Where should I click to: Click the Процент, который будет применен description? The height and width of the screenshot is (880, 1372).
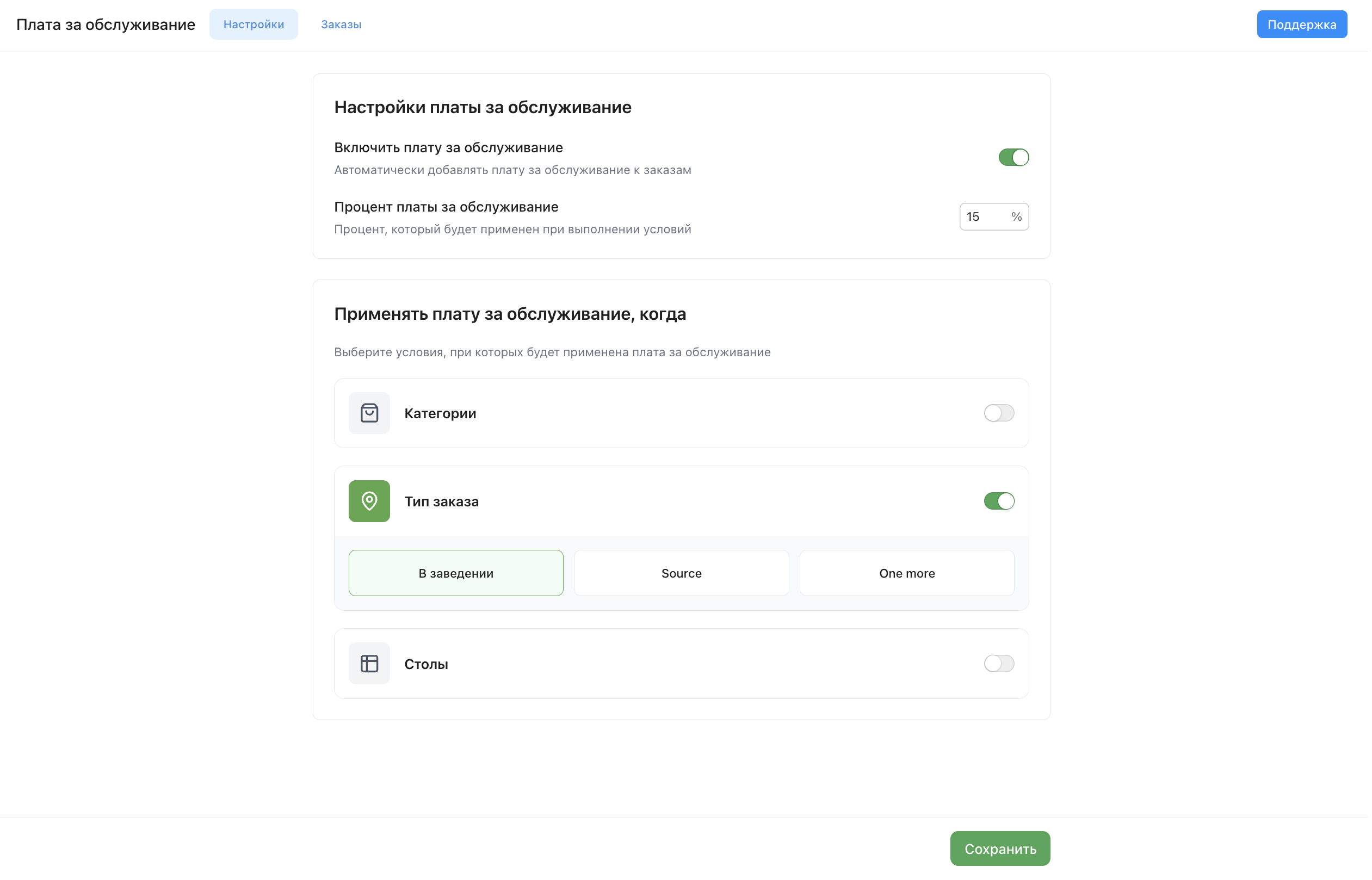[x=514, y=230]
